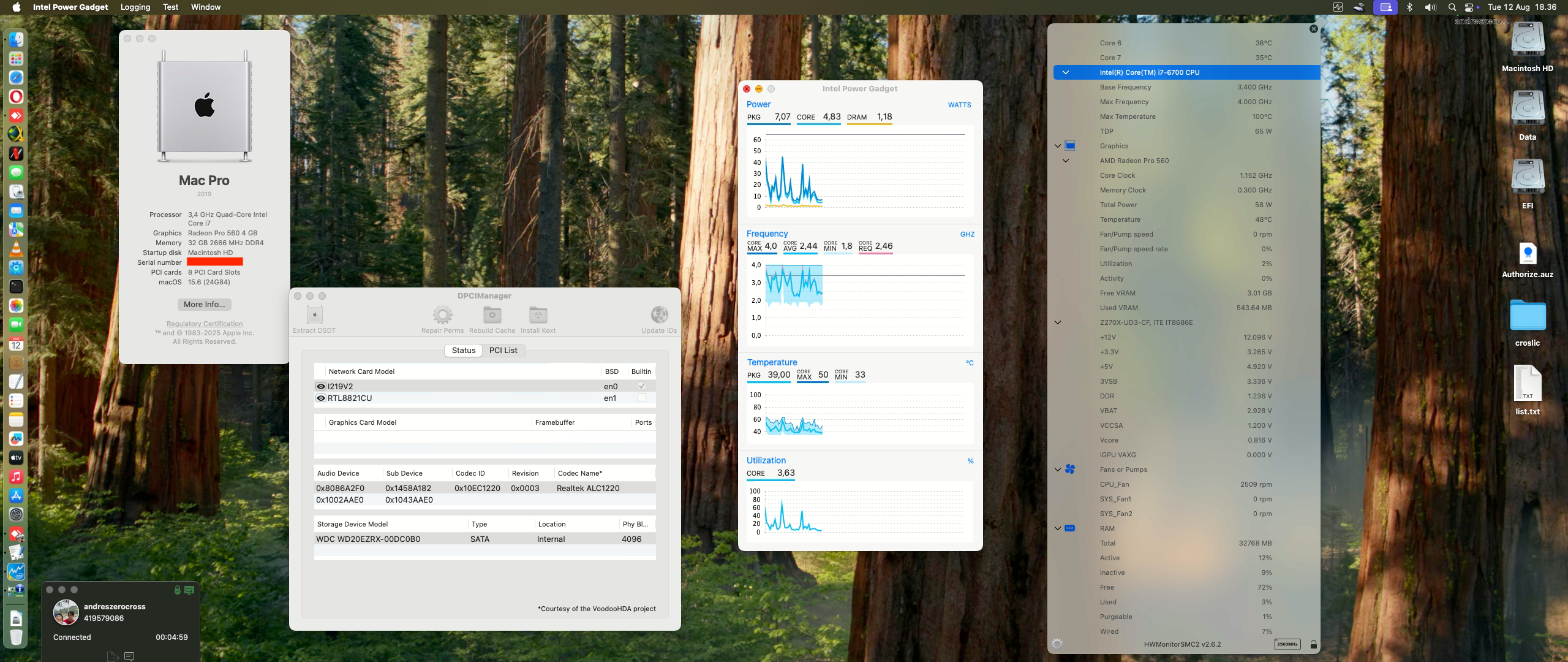Launch Safari from the dock
The width and height of the screenshot is (1568, 662).
click(16, 77)
